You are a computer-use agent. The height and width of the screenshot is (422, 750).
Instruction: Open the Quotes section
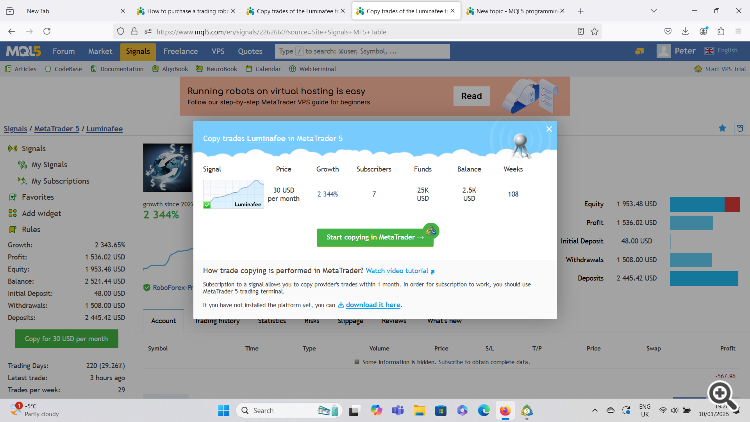pos(250,51)
